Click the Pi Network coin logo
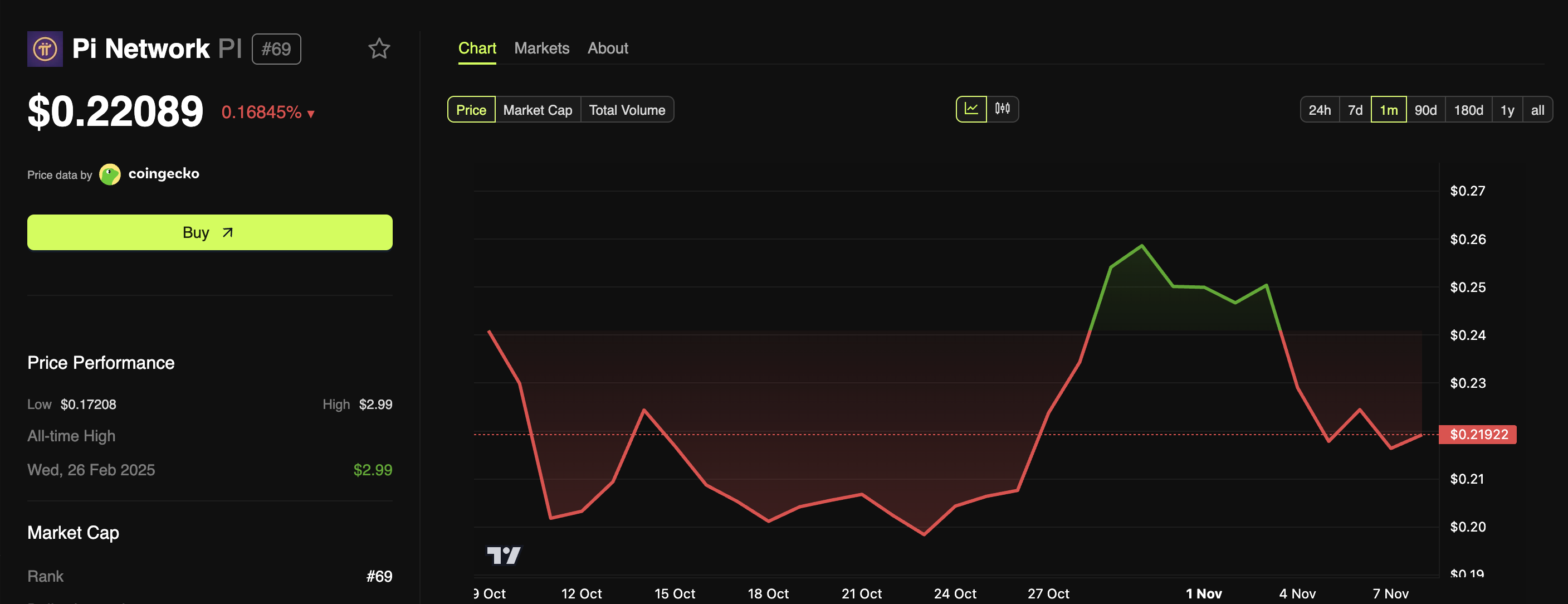This screenshot has height=604, width=1568. (x=45, y=48)
